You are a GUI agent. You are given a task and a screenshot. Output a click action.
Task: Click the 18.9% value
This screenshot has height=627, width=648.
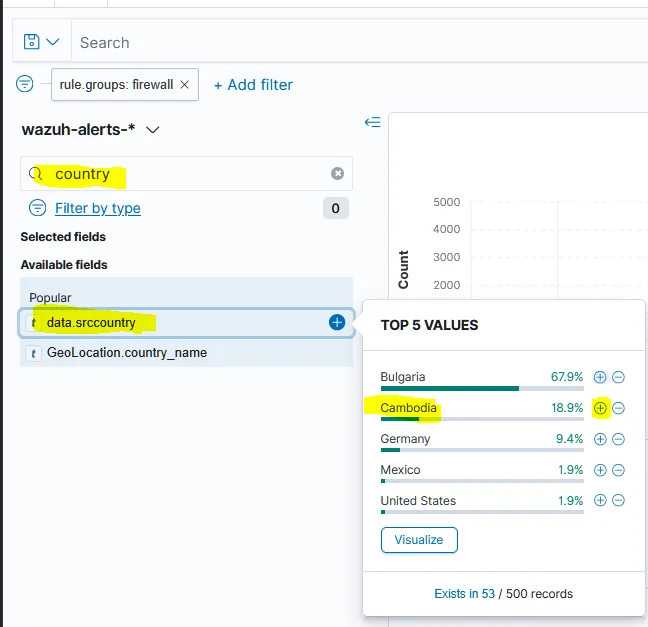(x=567, y=408)
